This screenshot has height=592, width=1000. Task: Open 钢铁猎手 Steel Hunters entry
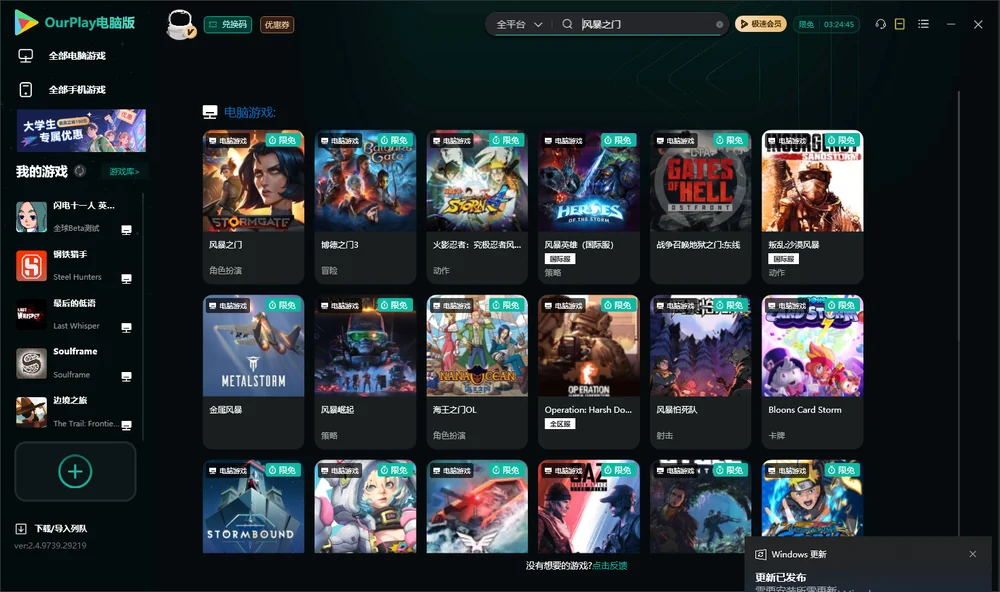pyautogui.click(x=75, y=265)
